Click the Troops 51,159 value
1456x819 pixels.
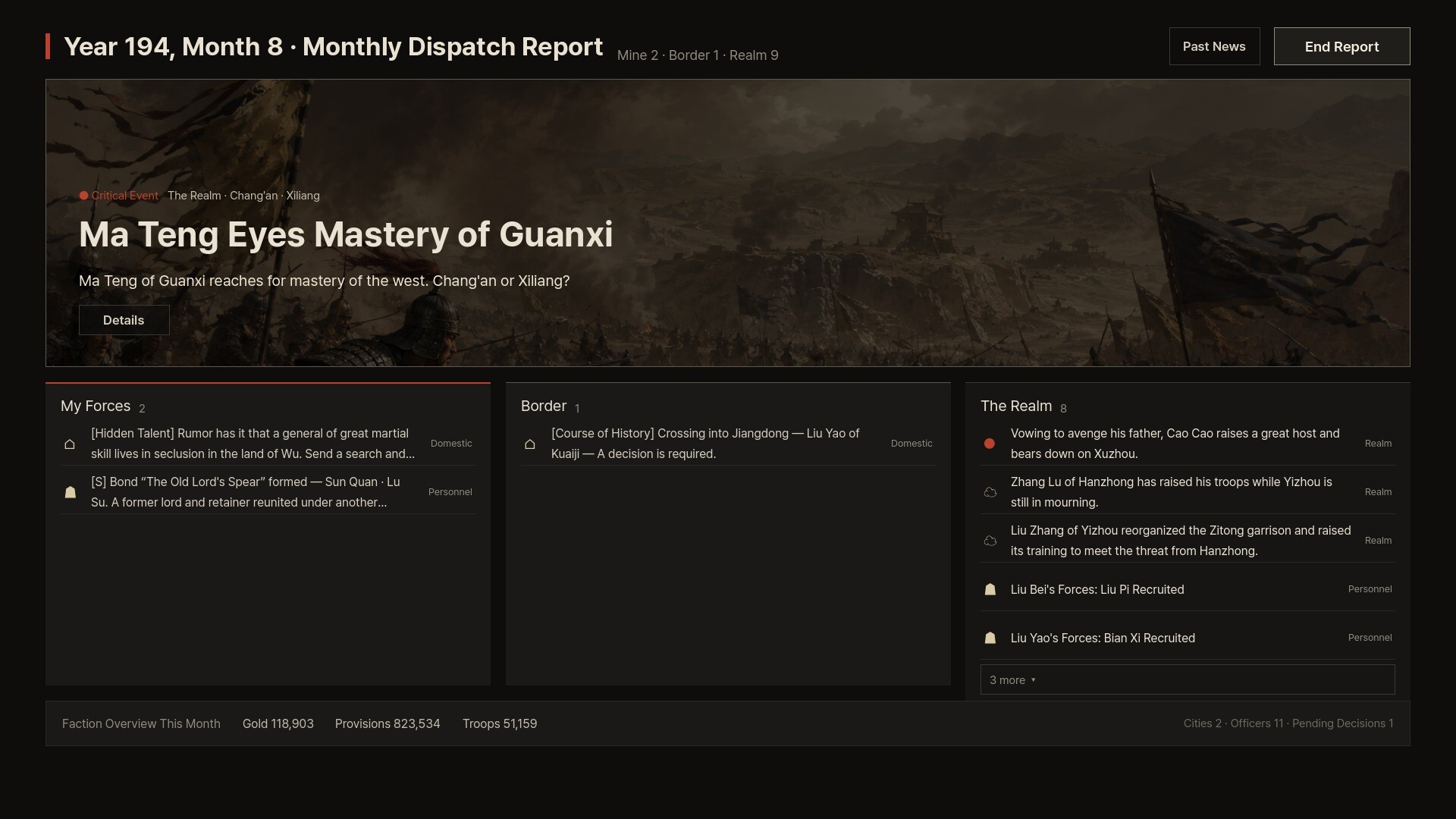(500, 723)
